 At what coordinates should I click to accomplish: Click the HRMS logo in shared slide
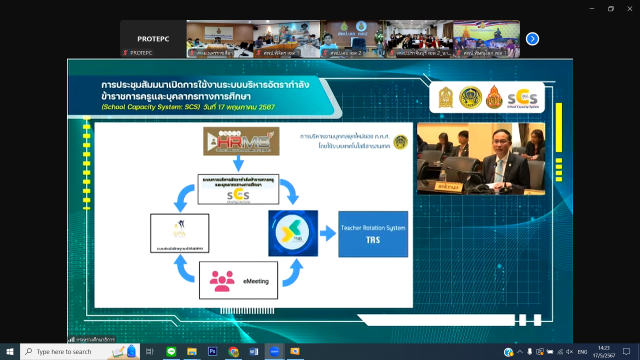tap(241, 141)
